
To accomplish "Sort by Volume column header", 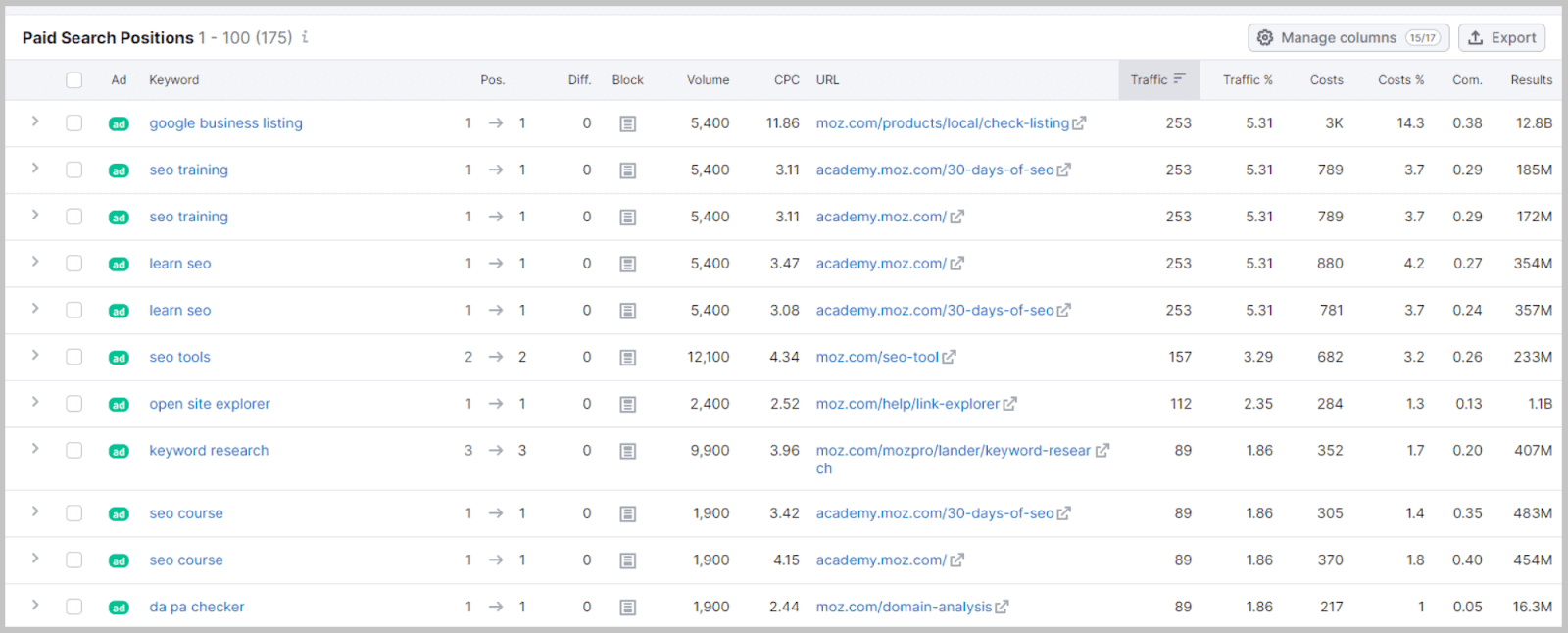I will 708,80.
